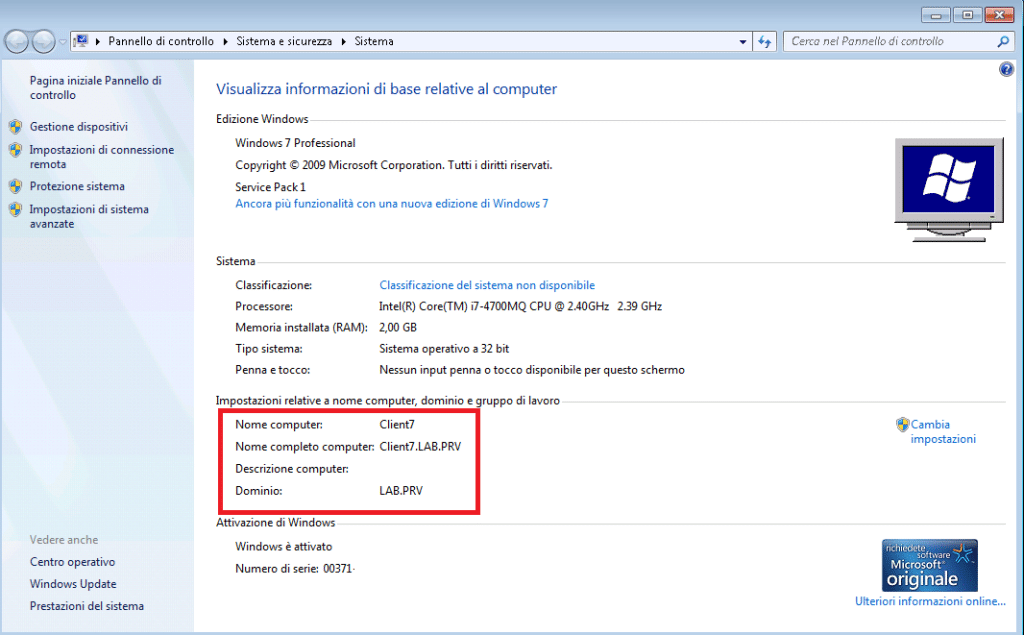Open Windows Update
The image size is (1024, 635).
[x=73, y=584]
